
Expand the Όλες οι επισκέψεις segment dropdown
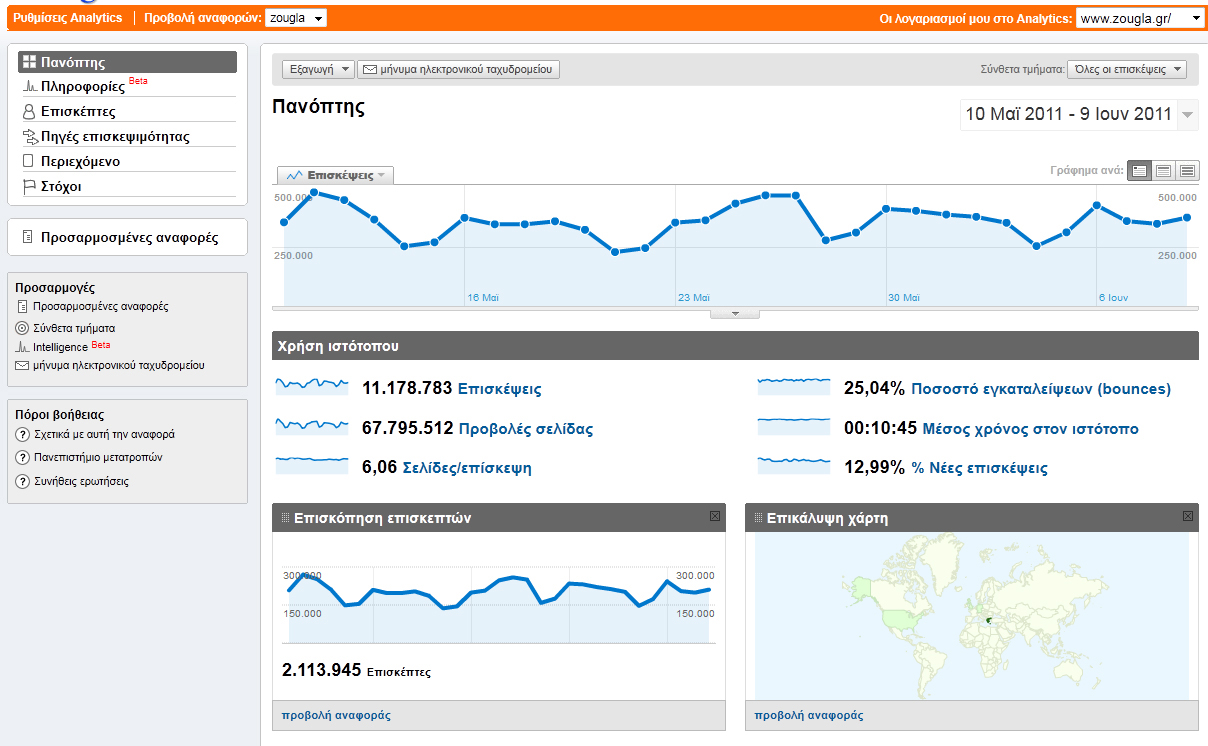(x=1126, y=69)
